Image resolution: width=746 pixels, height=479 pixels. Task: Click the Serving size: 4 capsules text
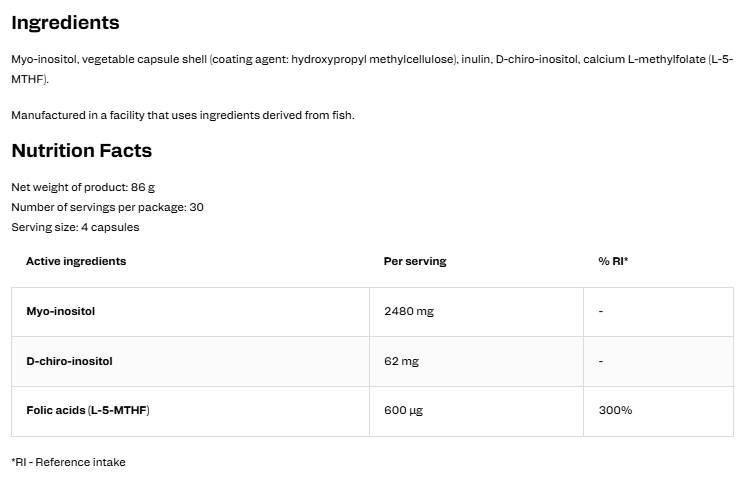pyautogui.click(x=75, y=227)
